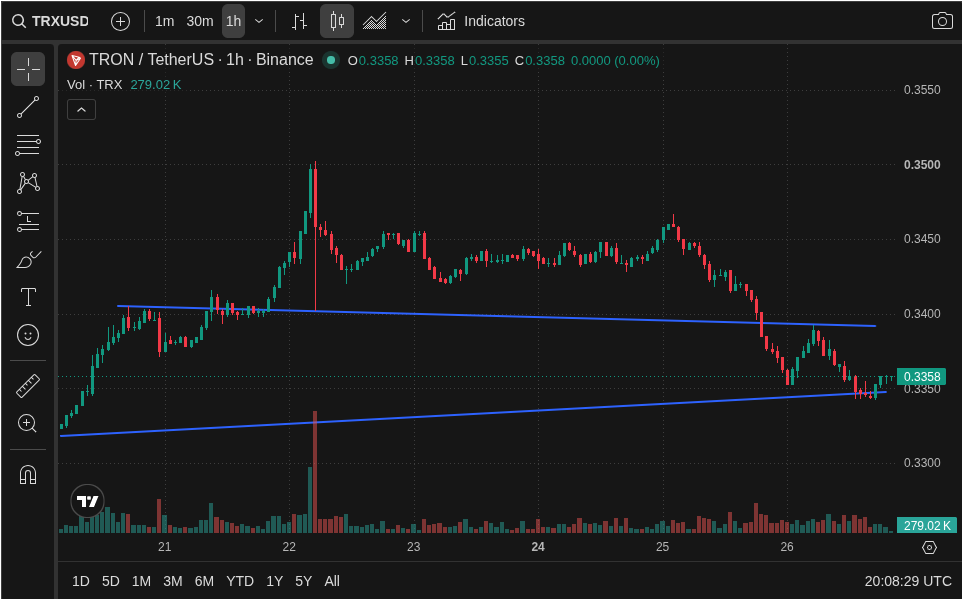Click the date label 22 on time axis
The width and height of the screenshot is (962, 599).
[x=289, y=547]
